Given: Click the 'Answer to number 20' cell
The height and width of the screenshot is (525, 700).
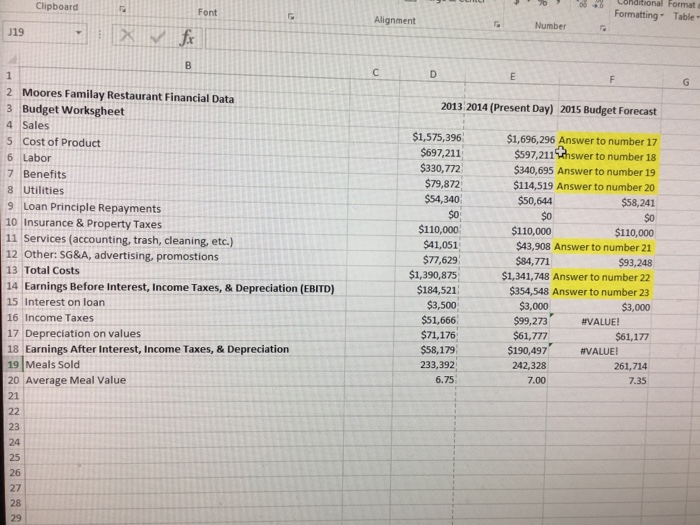Looking at the screenshot, I should point(605,187).
